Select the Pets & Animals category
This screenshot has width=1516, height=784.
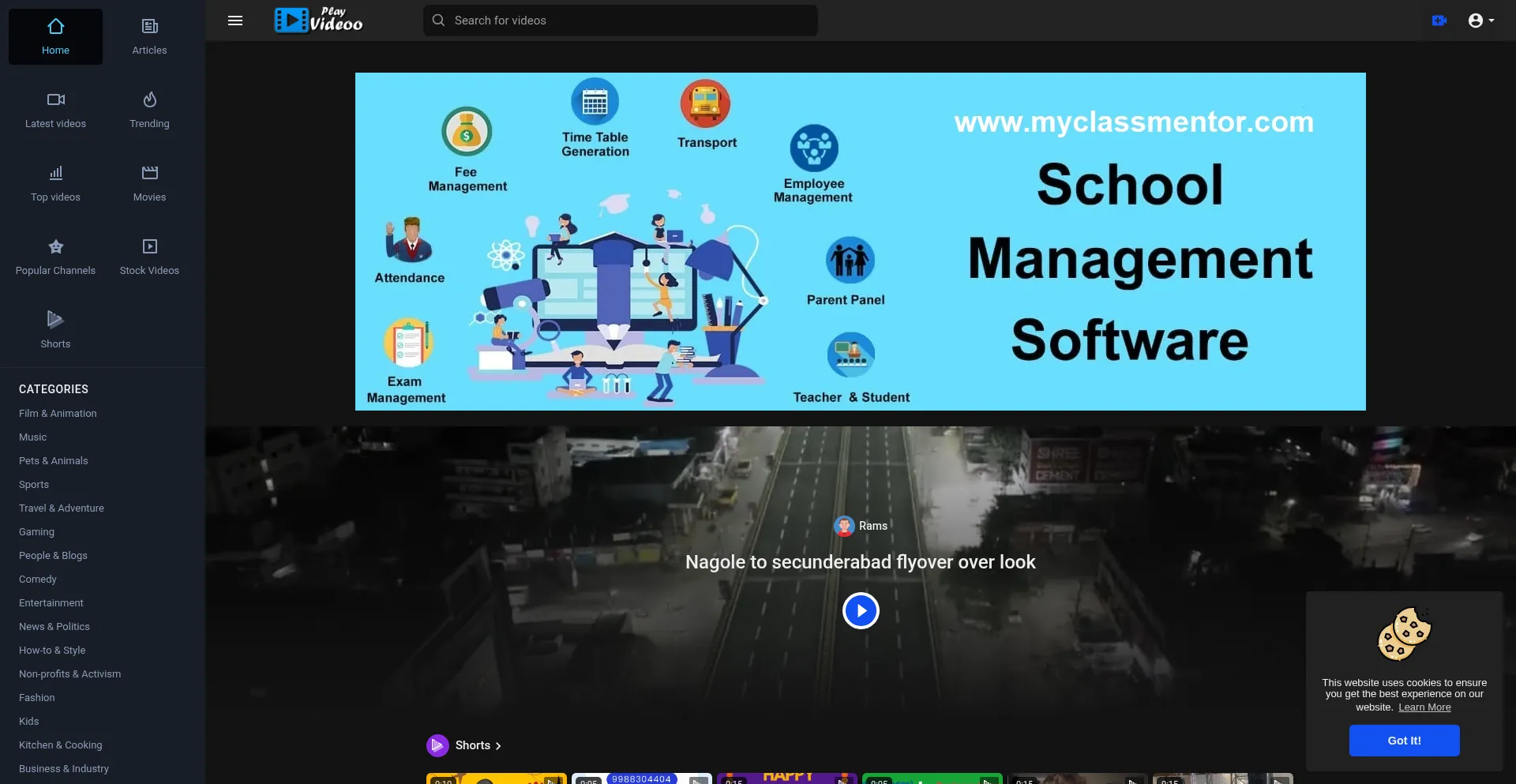click(54, 461)
